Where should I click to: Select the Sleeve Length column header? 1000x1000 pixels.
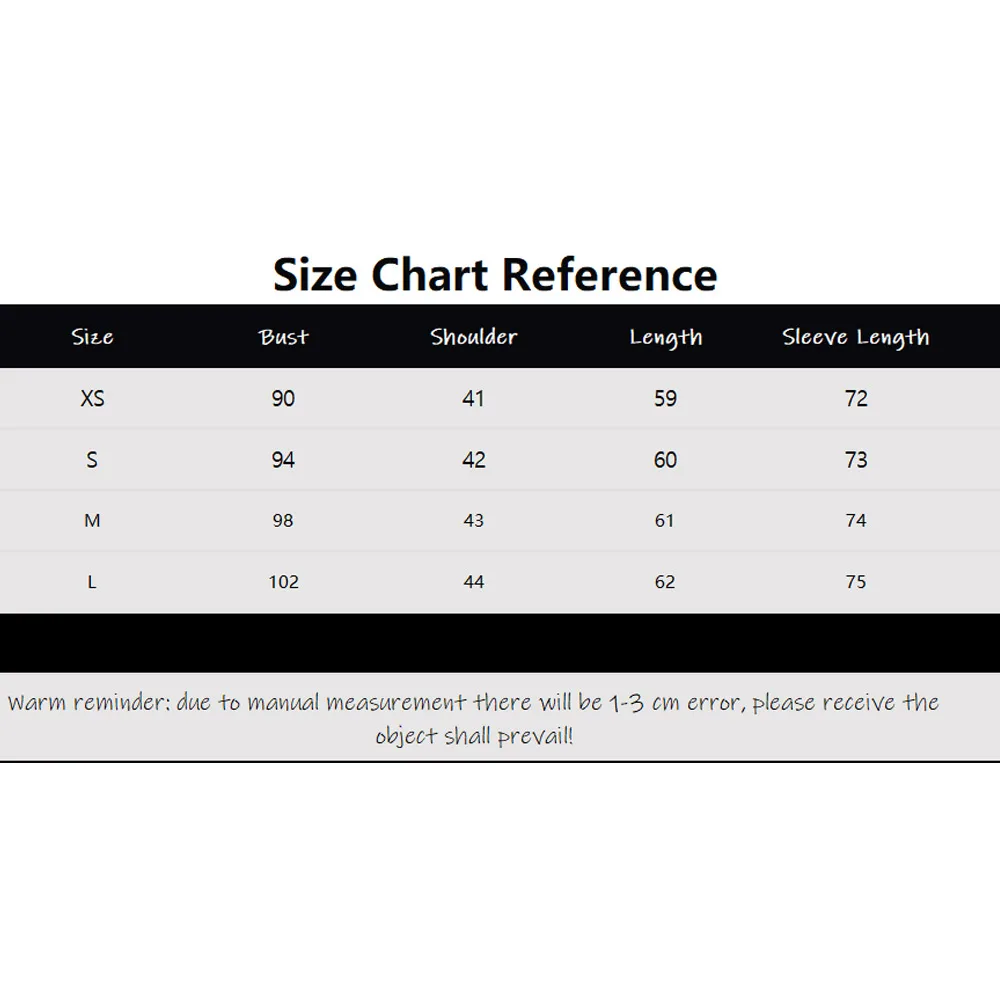pos(856,337)
